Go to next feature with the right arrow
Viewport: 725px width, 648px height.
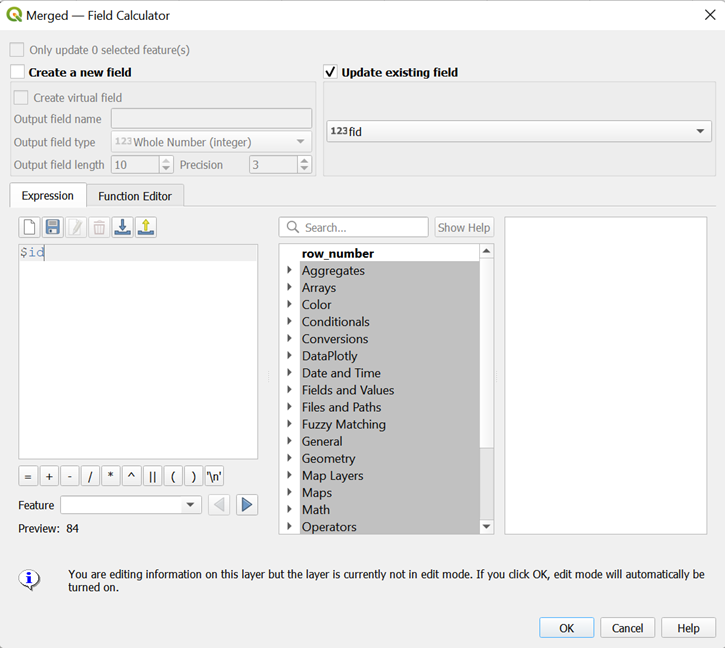(x=247, y=505)
